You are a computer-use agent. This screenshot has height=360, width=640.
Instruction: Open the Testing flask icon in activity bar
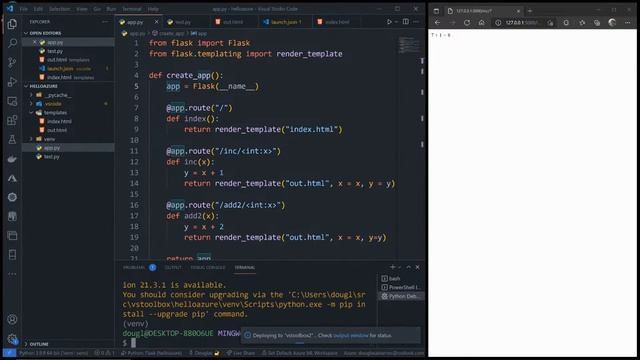[12, 140]
